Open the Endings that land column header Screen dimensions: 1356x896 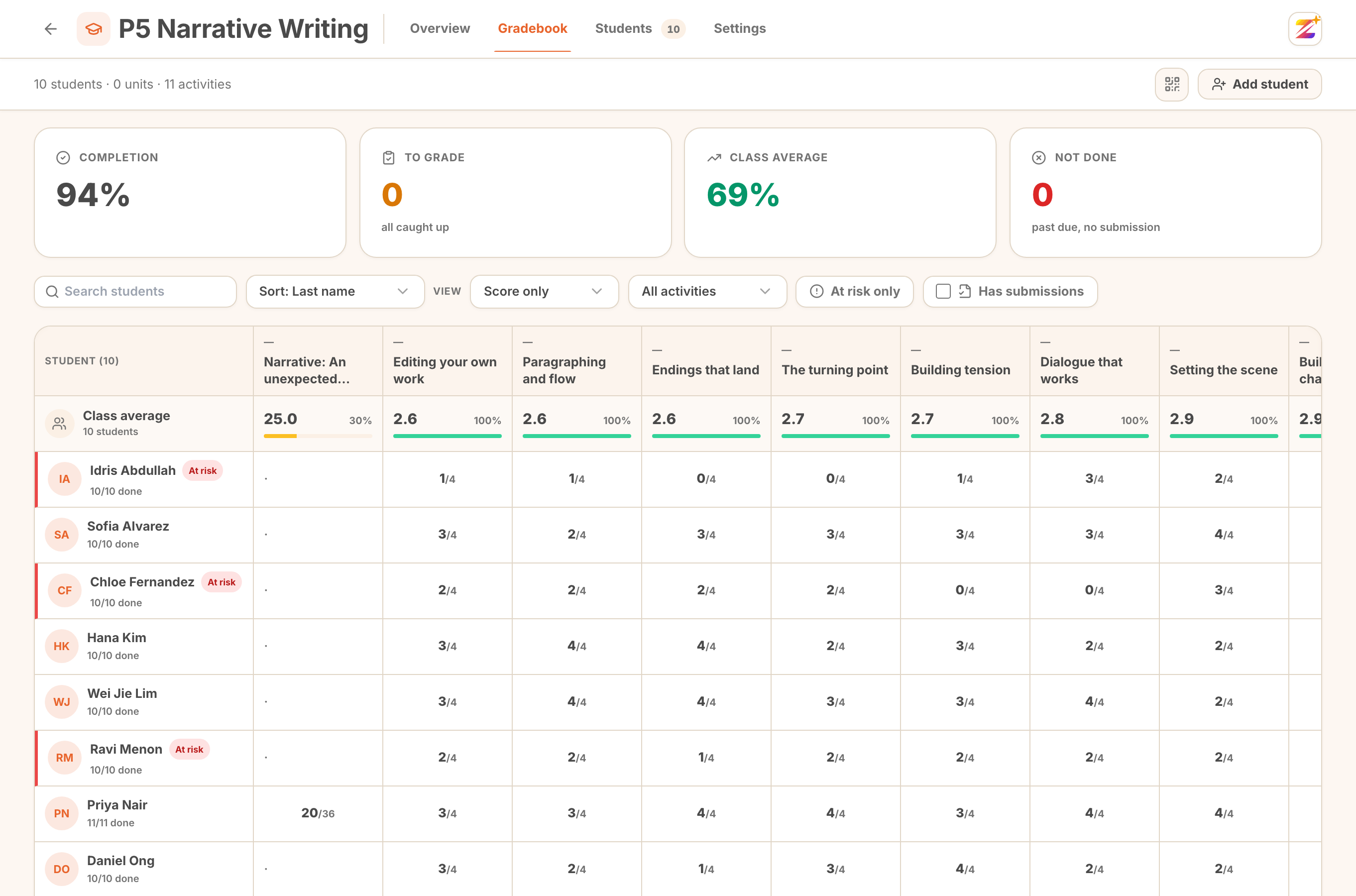pos(706,361)
